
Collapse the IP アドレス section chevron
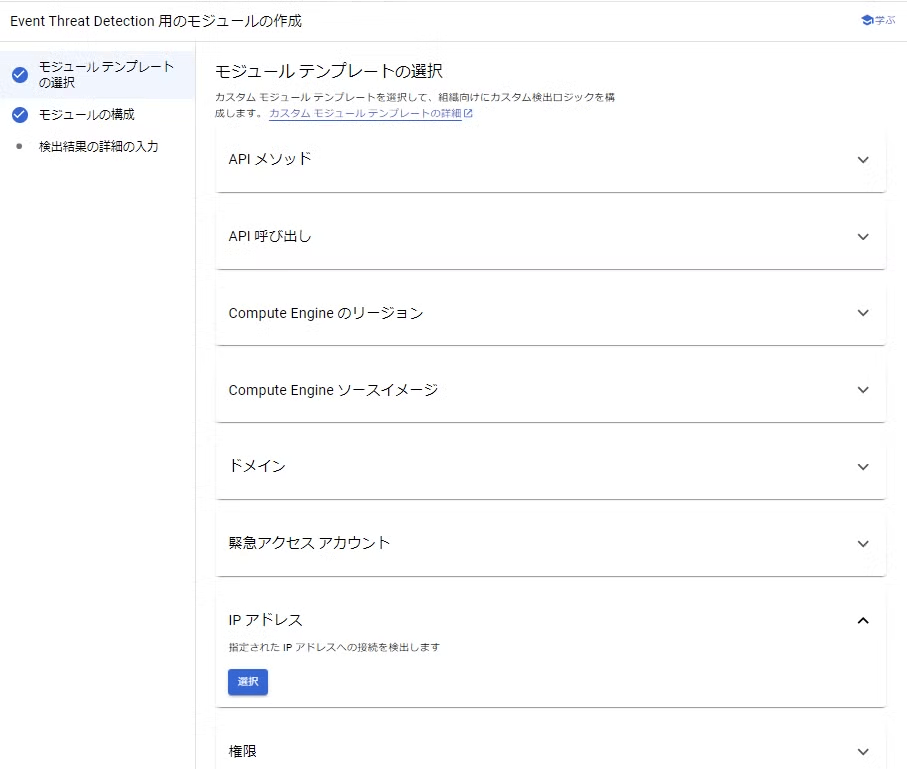(x=863, y=621)
